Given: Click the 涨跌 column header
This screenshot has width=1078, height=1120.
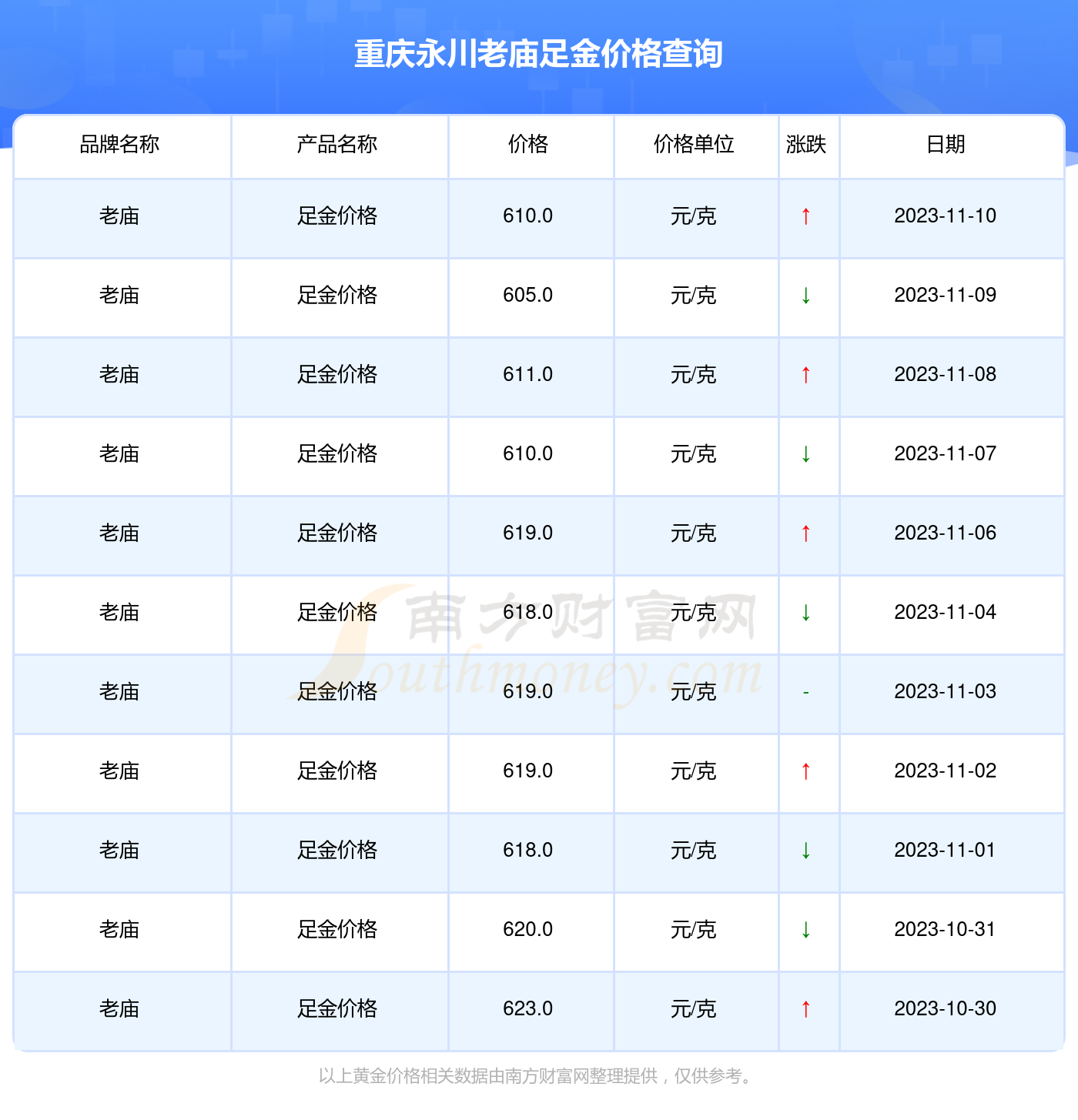Looking at the screenshot, I should pyautogui.click(x=806, y=144).
